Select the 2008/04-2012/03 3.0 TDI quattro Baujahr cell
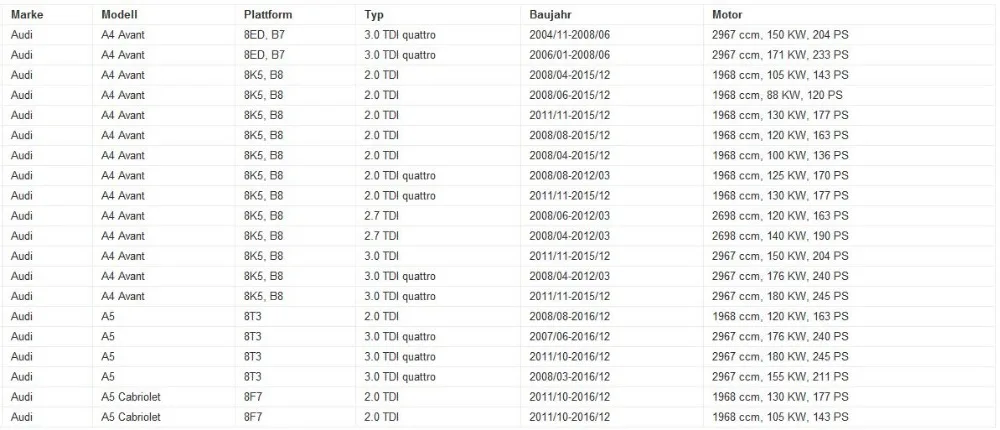Screen dimensions: 1000x430 pos(612,276)
